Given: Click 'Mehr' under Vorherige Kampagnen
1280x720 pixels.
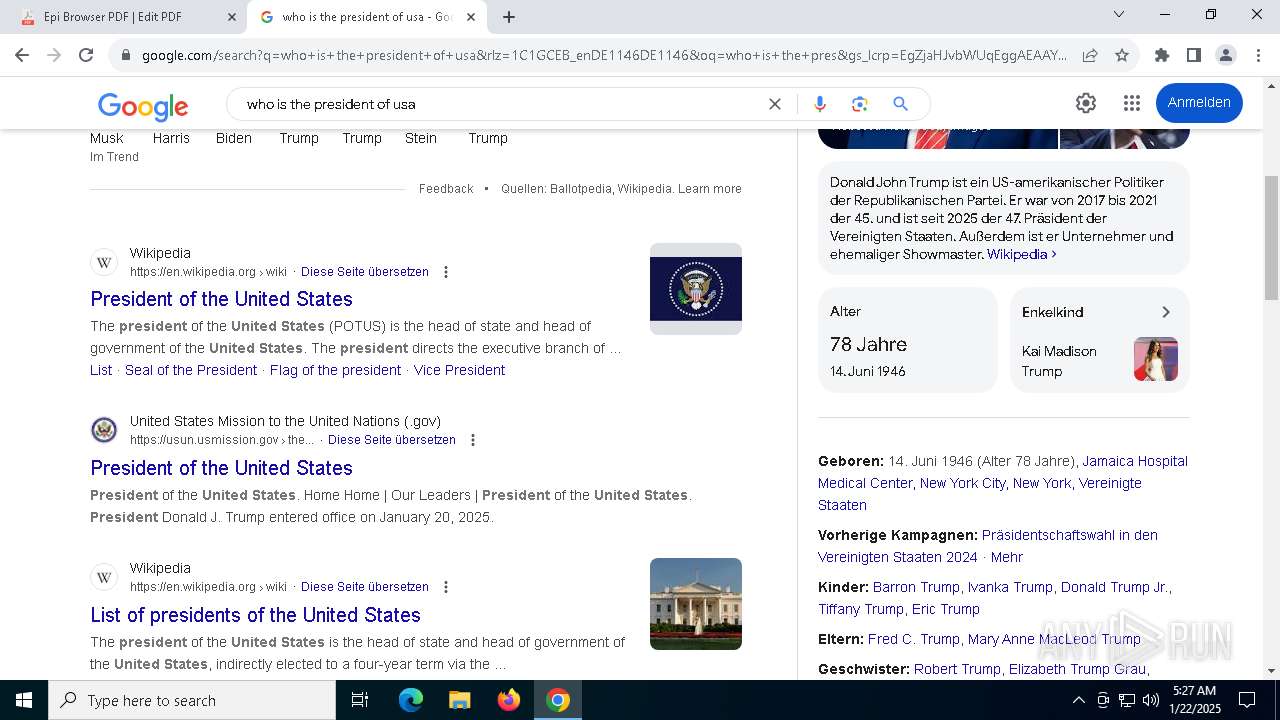Looking at the screenshot, I should [x=1007, y=557].
